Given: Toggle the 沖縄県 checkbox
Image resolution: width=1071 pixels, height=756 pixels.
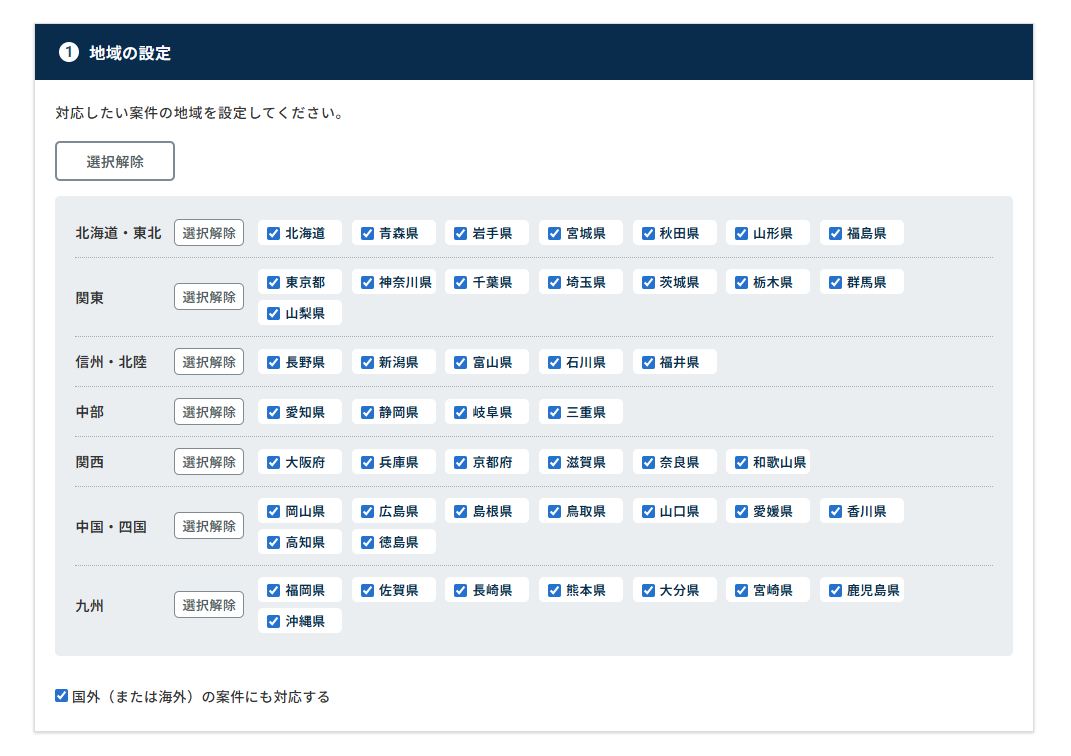Looking at the screenshot, I should click(x=273, y=622).
